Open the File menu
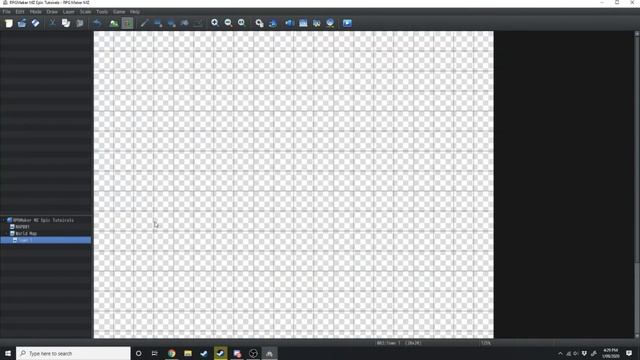Viewport: 640px width, 360px height. point(7,12)
